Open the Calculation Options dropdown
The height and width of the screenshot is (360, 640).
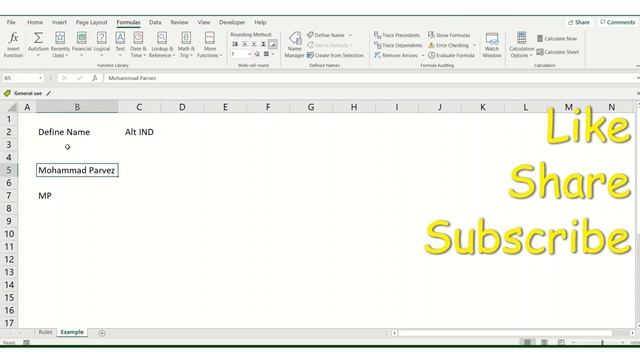tap(521, 45)
